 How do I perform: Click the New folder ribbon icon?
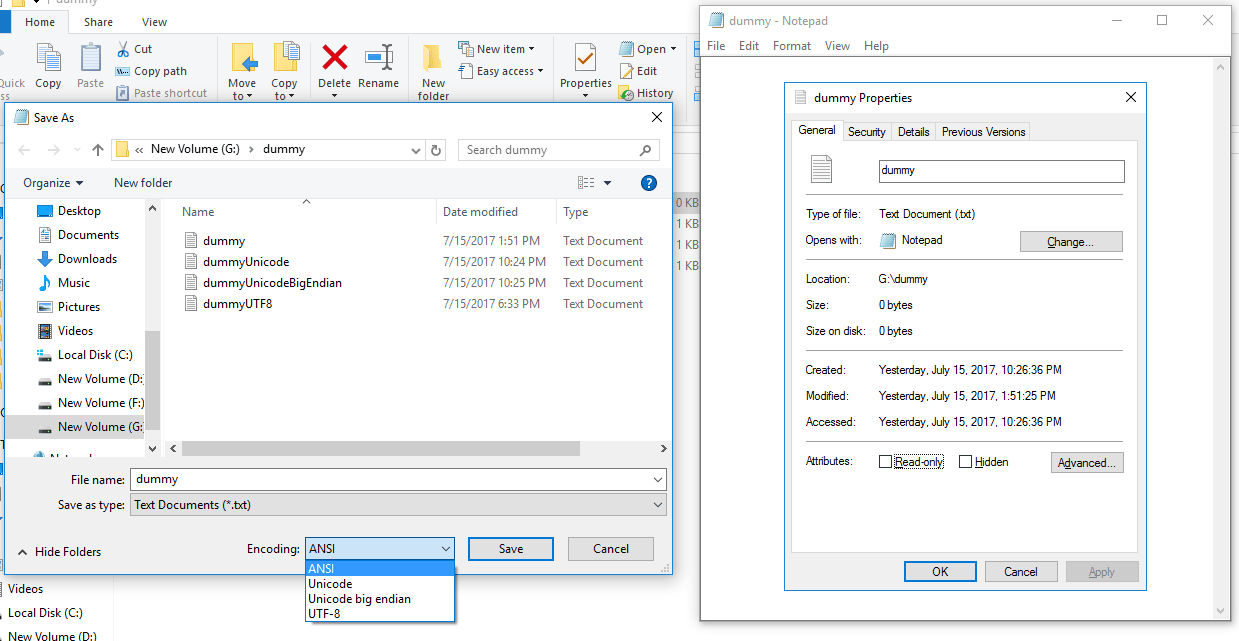pos(433,58)
